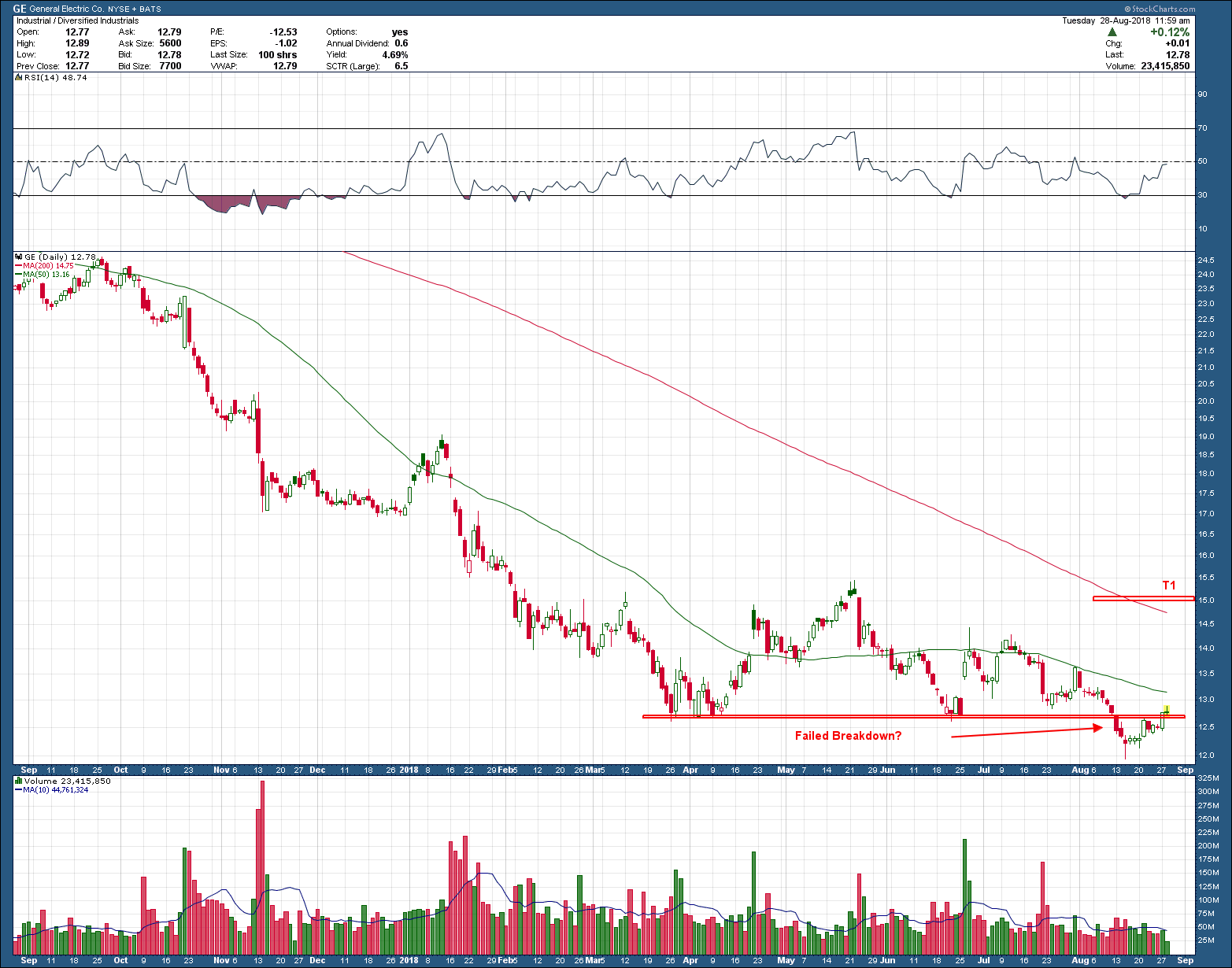Click the 'Prev Close:' label

pyautogui.click(x=38, y=66)
